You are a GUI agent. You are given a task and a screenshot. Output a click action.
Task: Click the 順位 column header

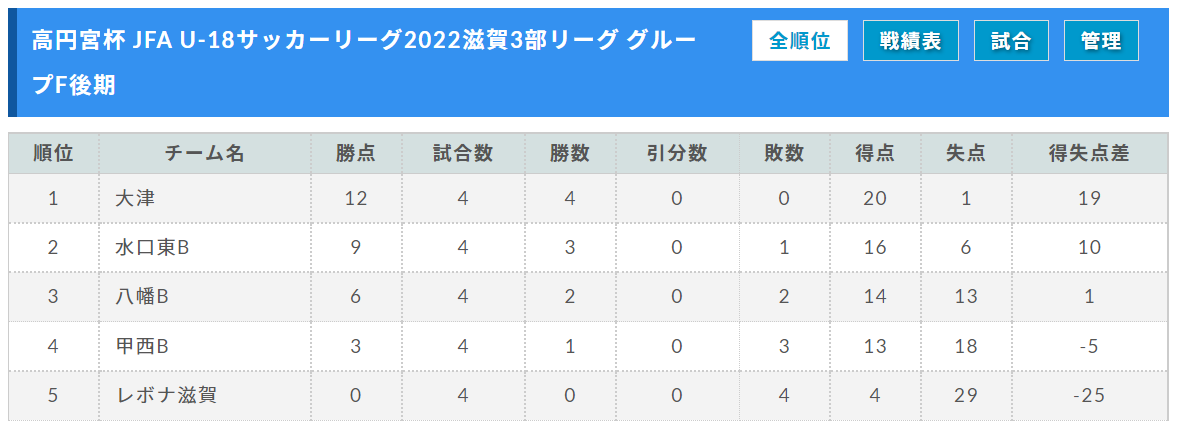tap(53, 154)
